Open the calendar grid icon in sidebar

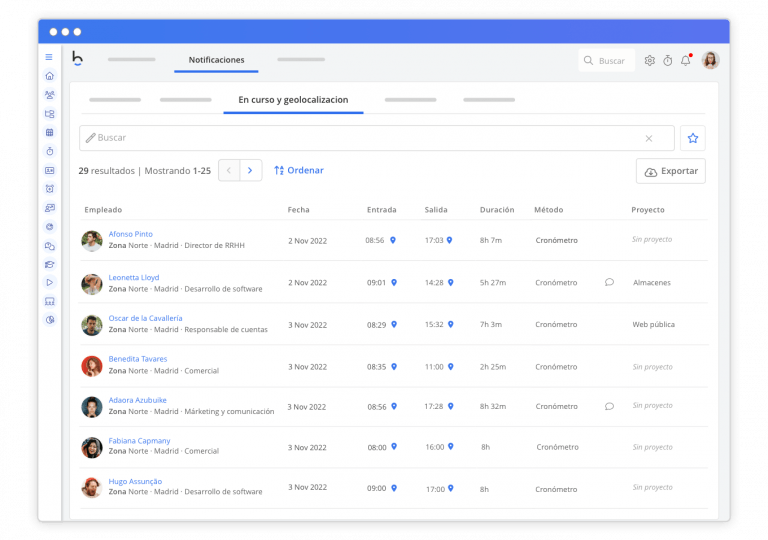pyautogui.click(x=49, y=132)
